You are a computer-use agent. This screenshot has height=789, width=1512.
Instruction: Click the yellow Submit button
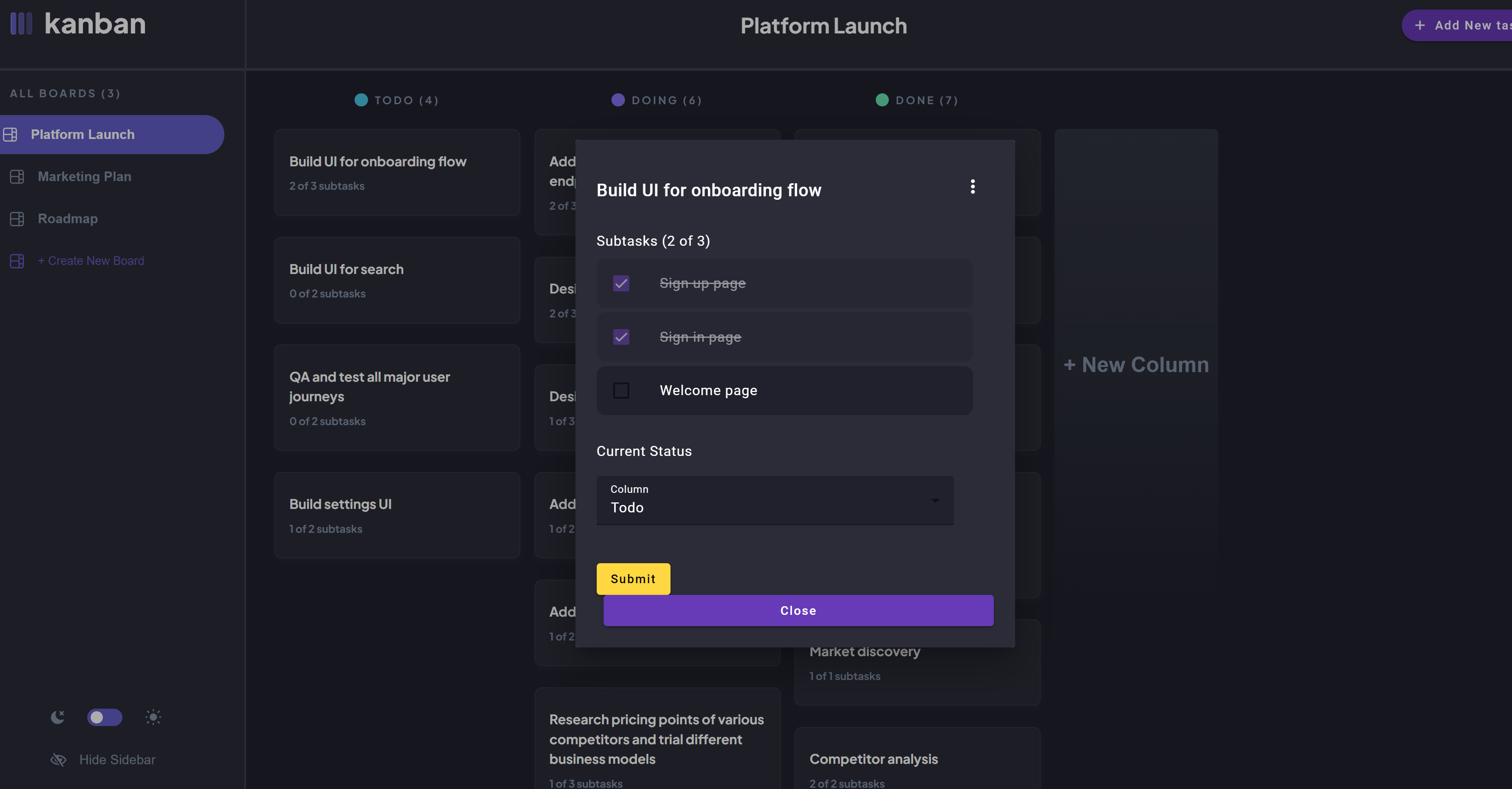click(x=633, y=579)
